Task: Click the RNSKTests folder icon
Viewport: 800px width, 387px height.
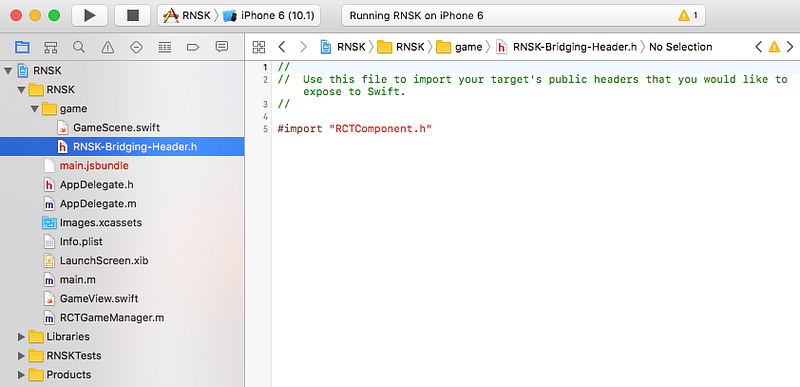Action: 36,356
